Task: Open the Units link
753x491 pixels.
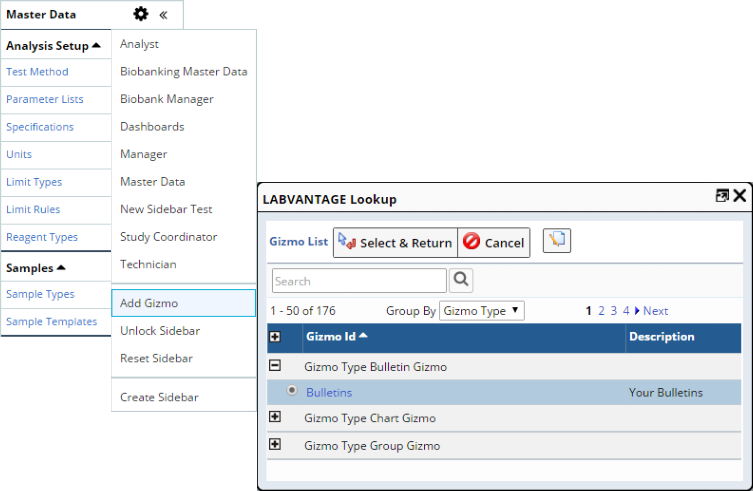Action: point(19,154)
